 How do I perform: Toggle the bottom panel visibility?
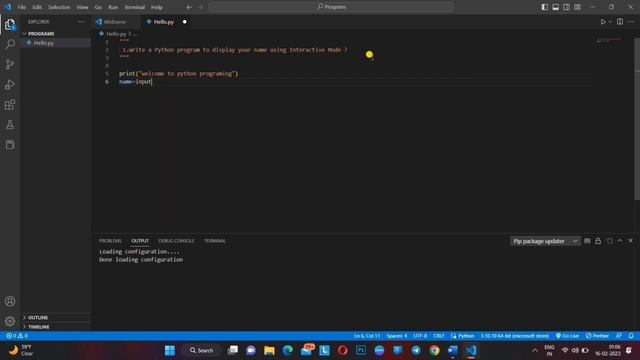coord(556,7)
